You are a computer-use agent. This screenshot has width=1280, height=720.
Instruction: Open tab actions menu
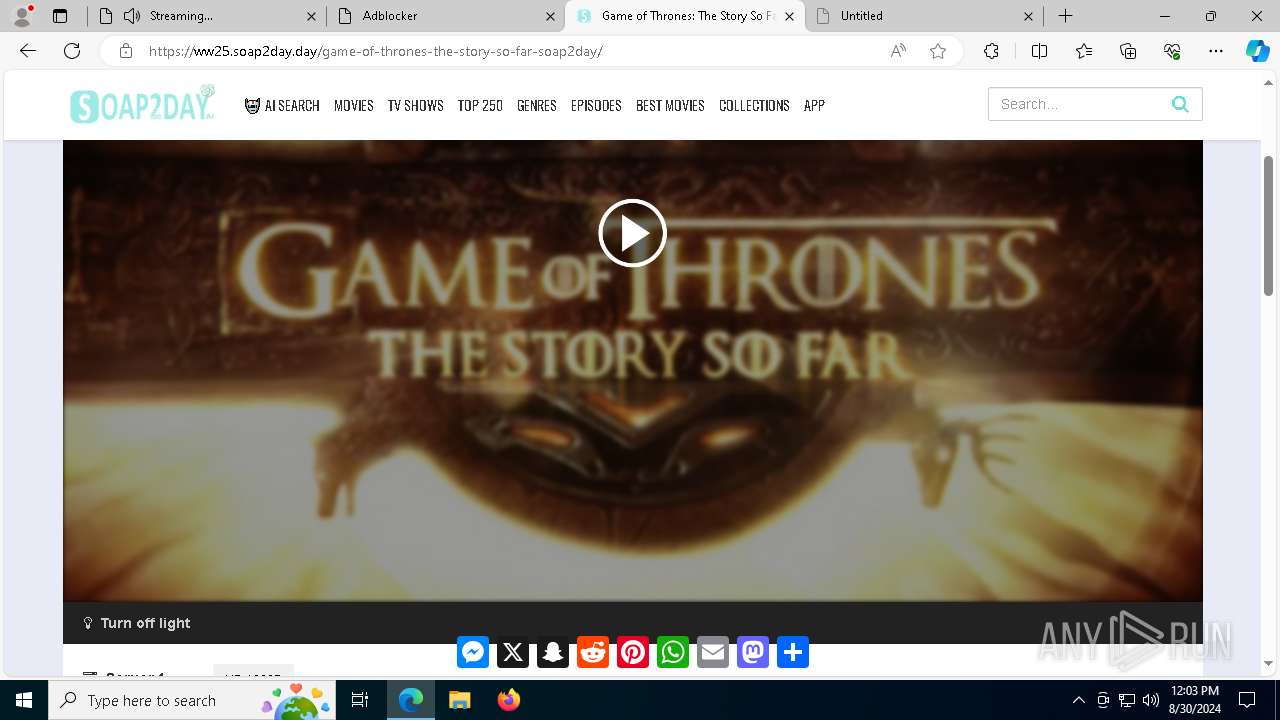(x=60, y=16)
